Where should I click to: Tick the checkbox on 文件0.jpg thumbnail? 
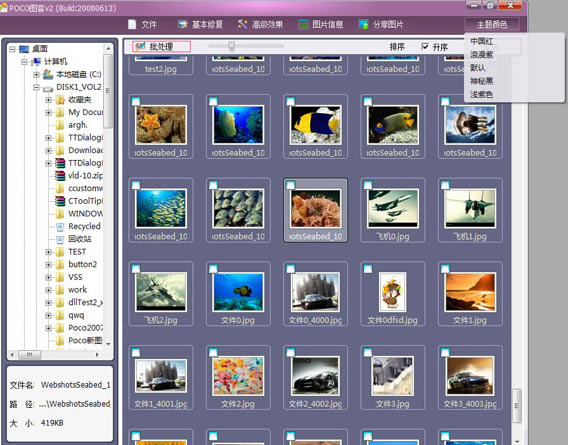(213, 269)
